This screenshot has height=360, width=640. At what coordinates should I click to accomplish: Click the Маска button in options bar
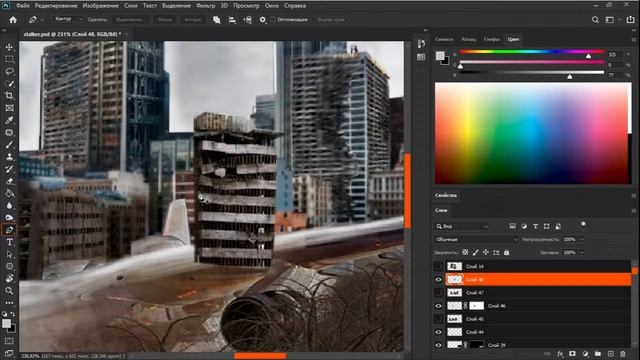(x=165, y=20)
